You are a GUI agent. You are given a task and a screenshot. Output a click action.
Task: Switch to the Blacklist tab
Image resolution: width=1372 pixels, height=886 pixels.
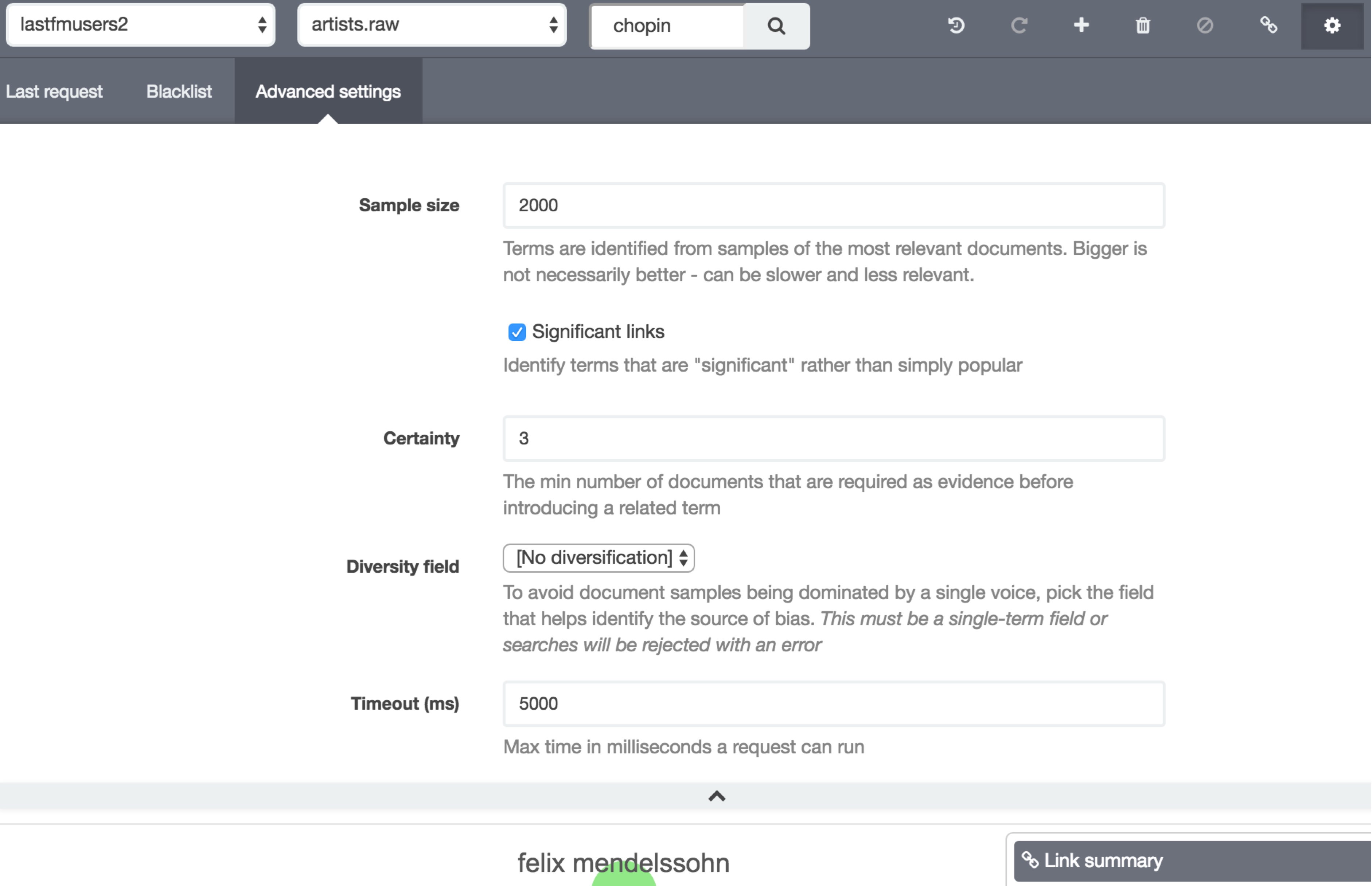[178, 91]
